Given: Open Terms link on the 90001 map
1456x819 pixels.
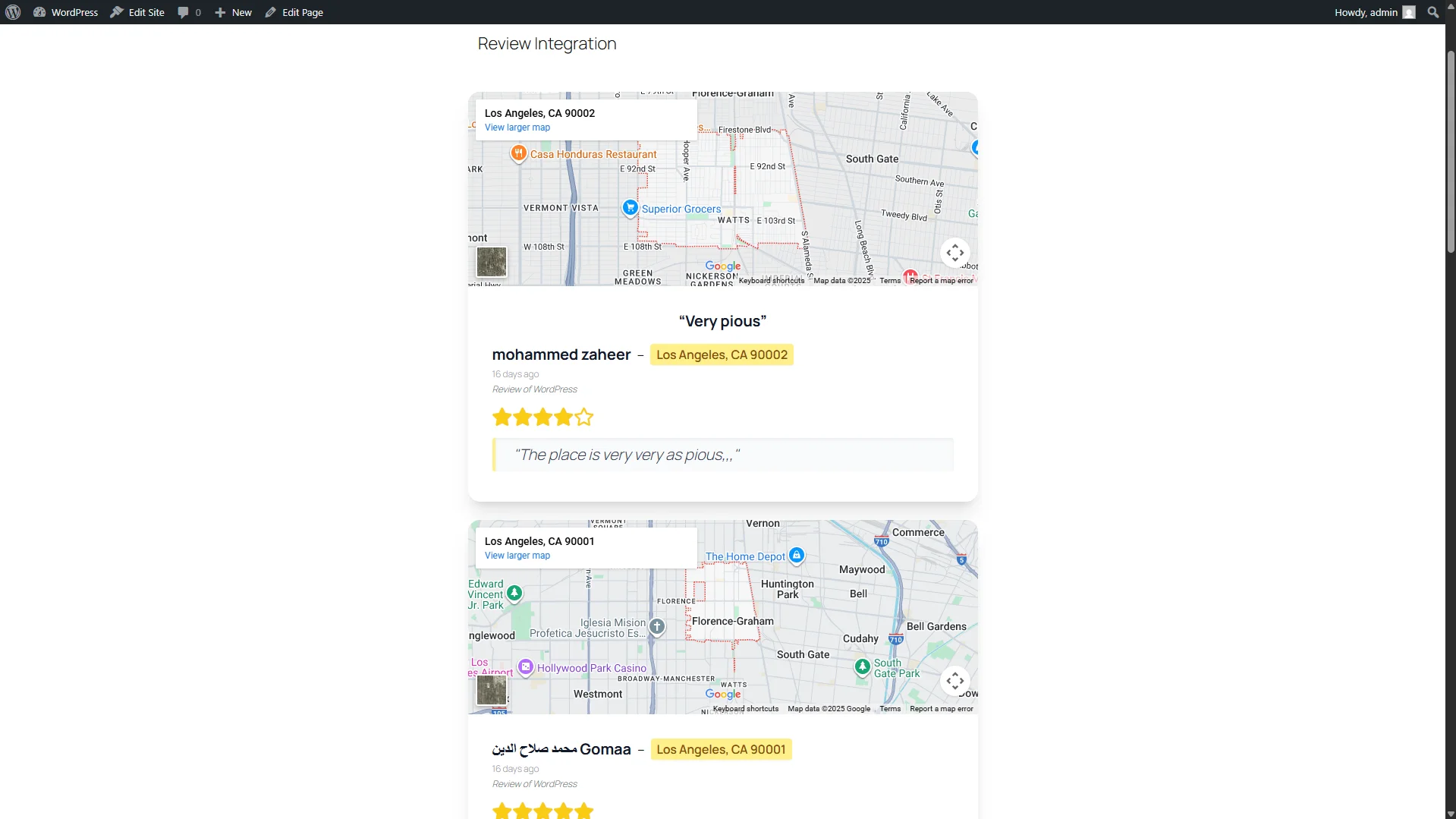Looking at the screenshot, I should click(890, 709).
